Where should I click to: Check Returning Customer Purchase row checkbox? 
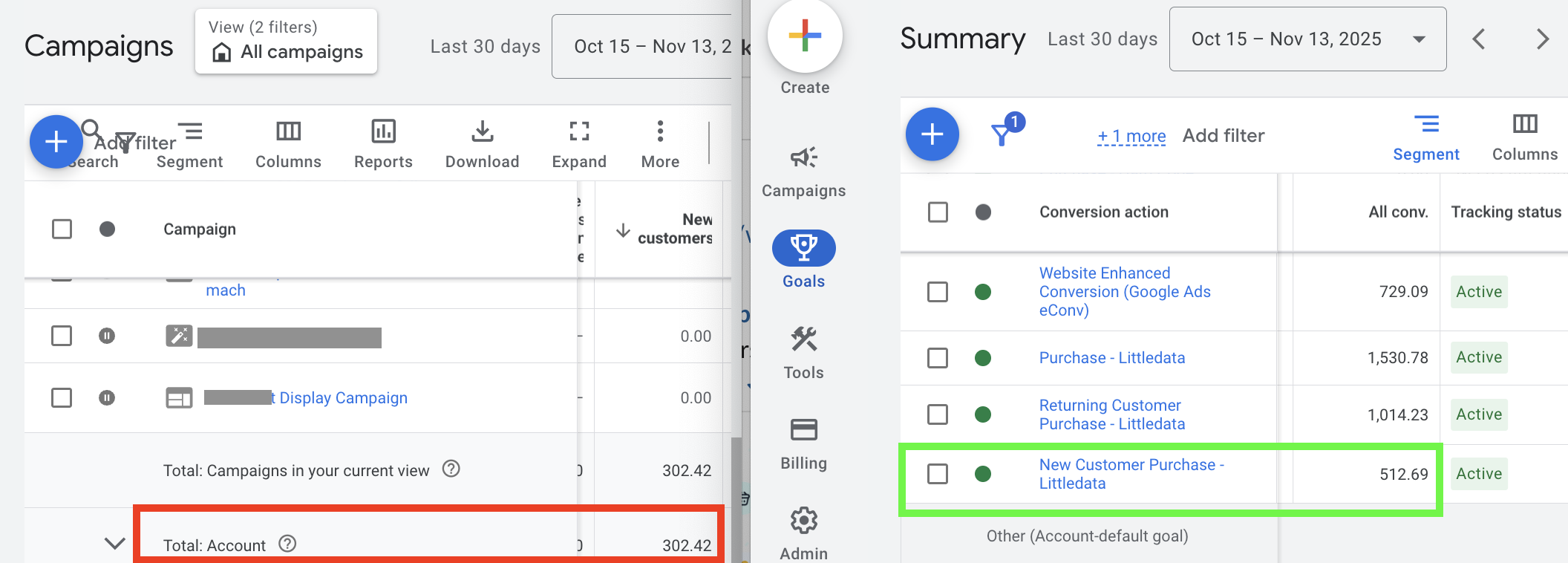938,414
